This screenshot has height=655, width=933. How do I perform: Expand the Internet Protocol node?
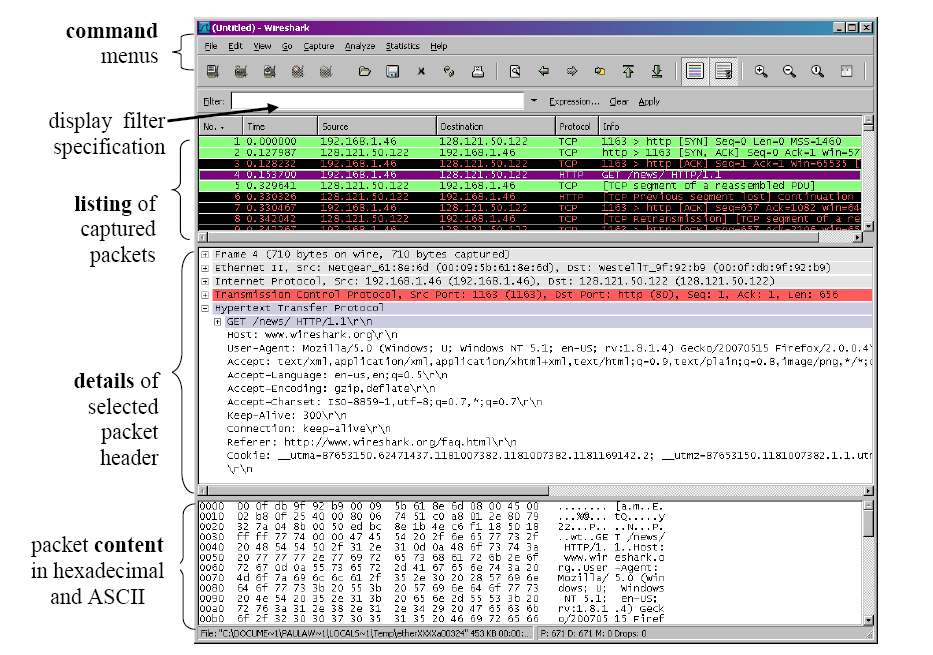coord(205,281)
